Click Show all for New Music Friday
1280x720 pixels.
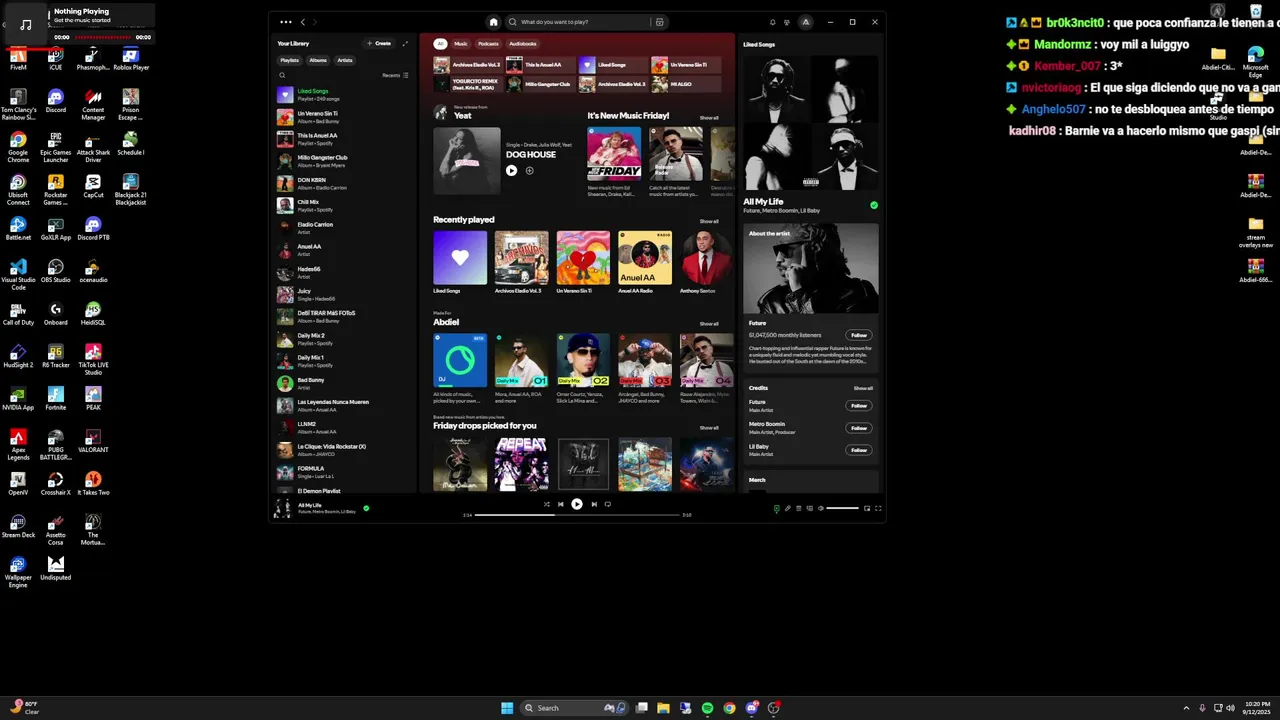coord(709,117)
